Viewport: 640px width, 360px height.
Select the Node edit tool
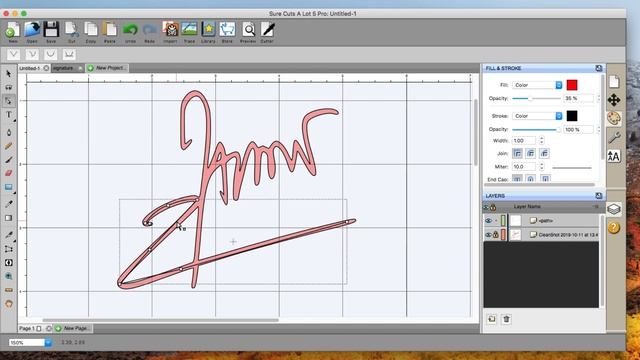9,101
